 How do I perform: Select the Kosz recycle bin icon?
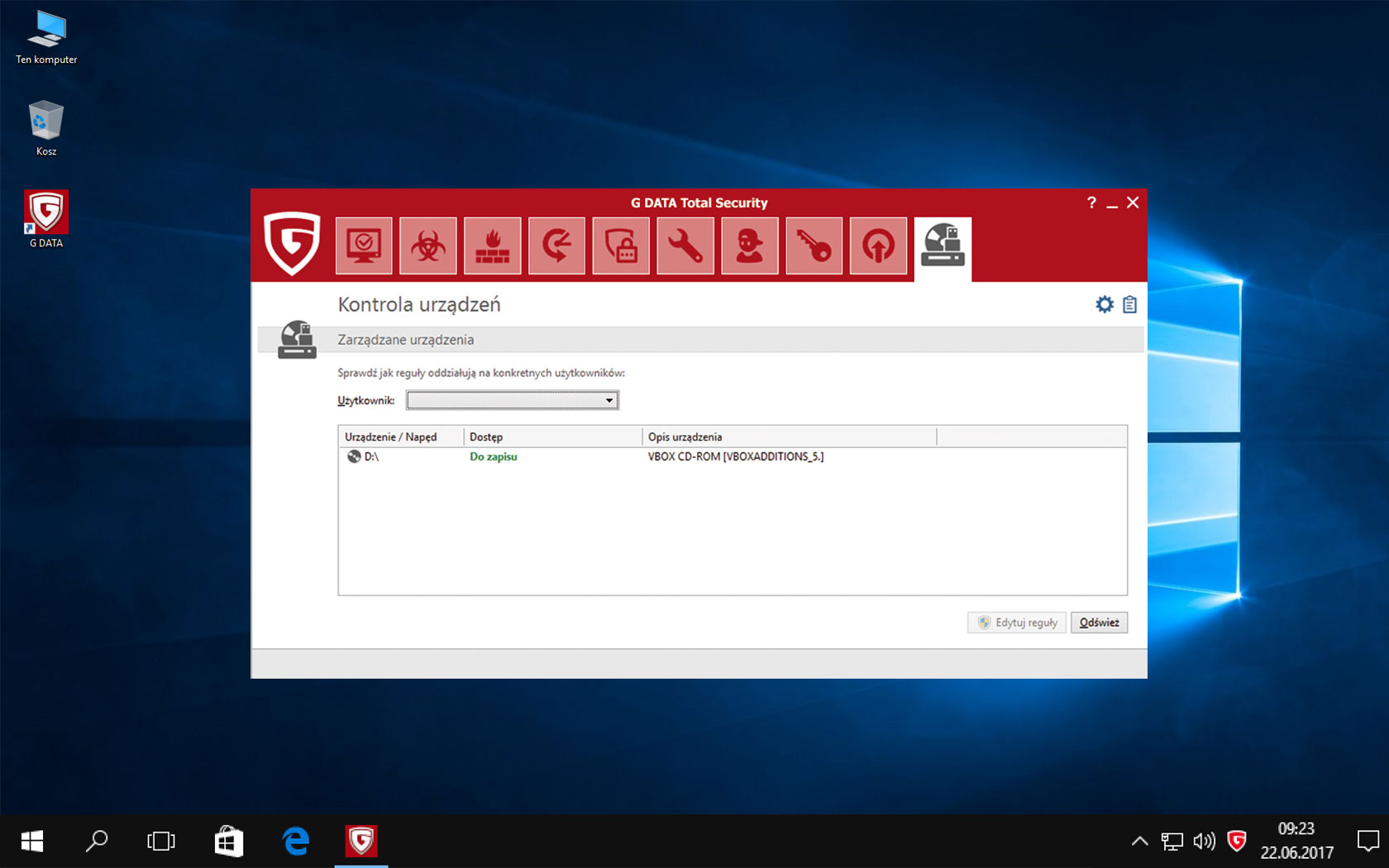[x=46, y=128]
